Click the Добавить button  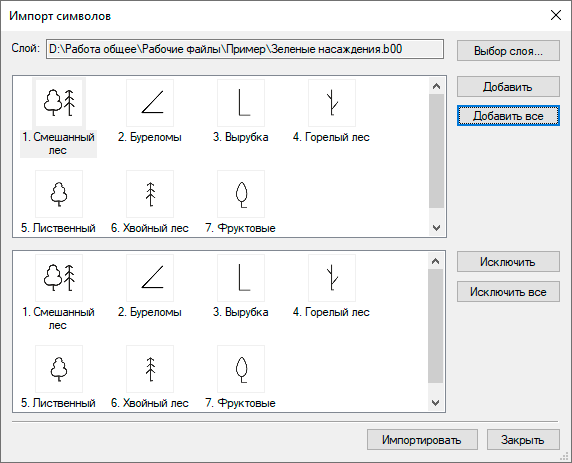click(508, 86)
